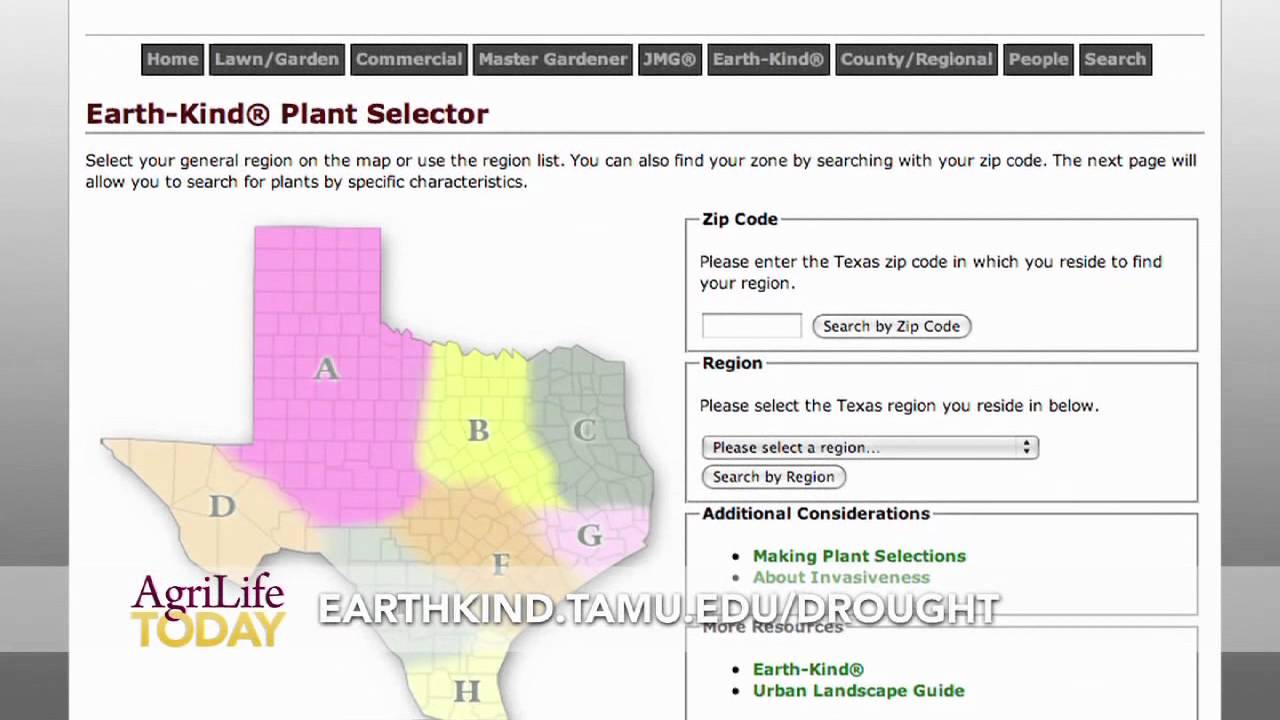Open the Earth-Kind® navigation tab

[x=768, y=59]
